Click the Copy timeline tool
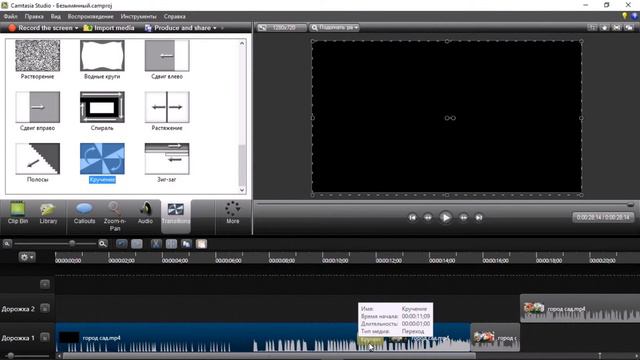 tap(187, 244)
